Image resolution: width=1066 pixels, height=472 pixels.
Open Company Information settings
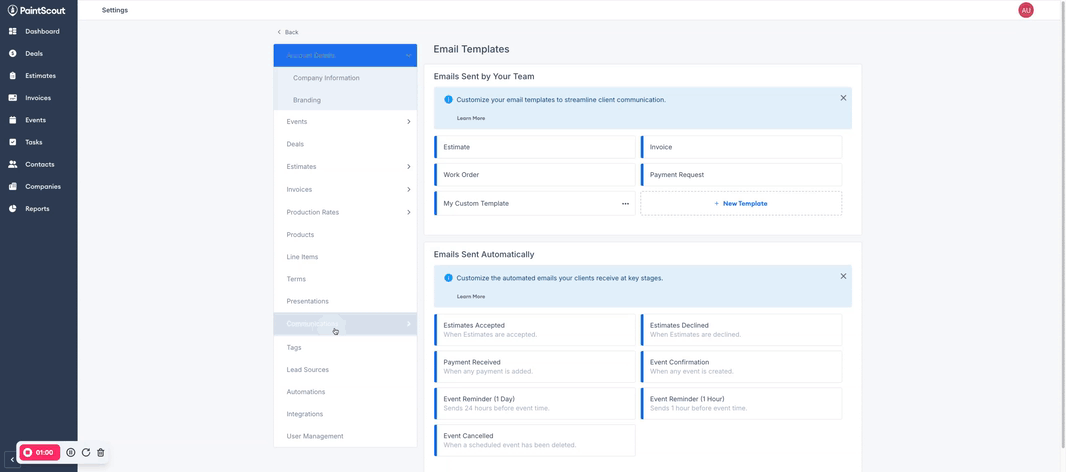tap(345, 78)
